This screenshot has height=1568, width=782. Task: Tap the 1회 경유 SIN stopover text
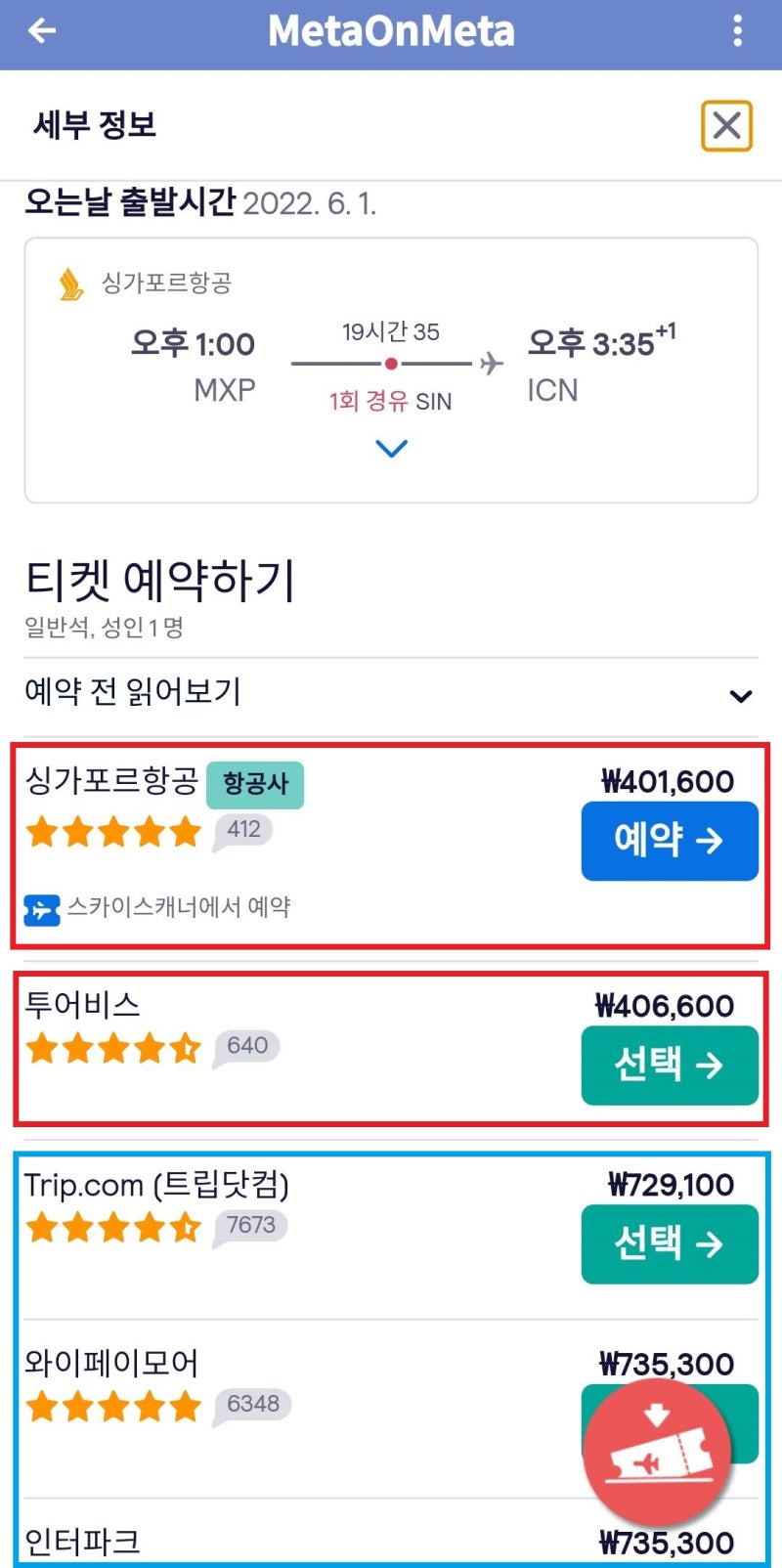point(390,401)
